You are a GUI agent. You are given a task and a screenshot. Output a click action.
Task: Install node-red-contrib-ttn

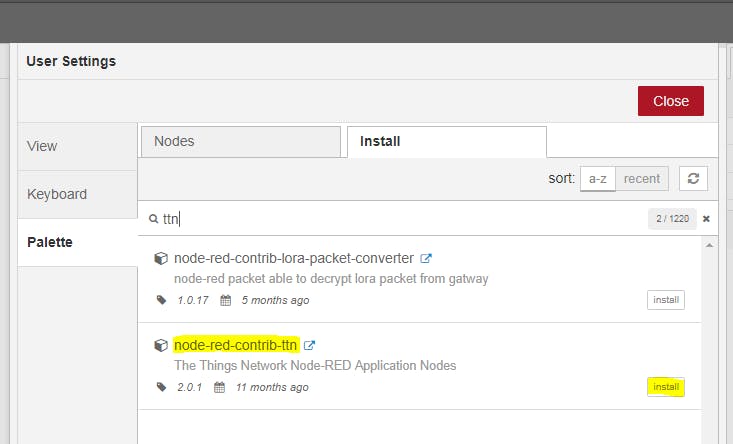click(x=666, y=387)
